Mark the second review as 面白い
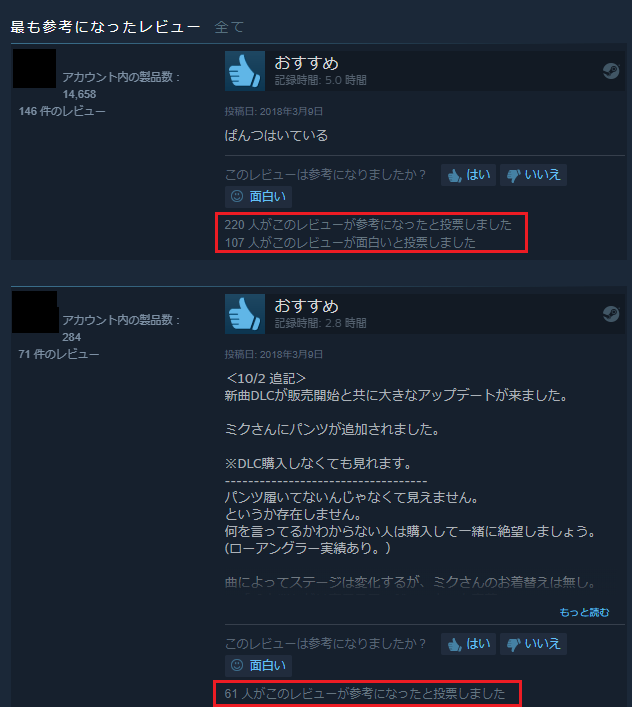Viewport: 632px width, 707px height. [258, 666]
